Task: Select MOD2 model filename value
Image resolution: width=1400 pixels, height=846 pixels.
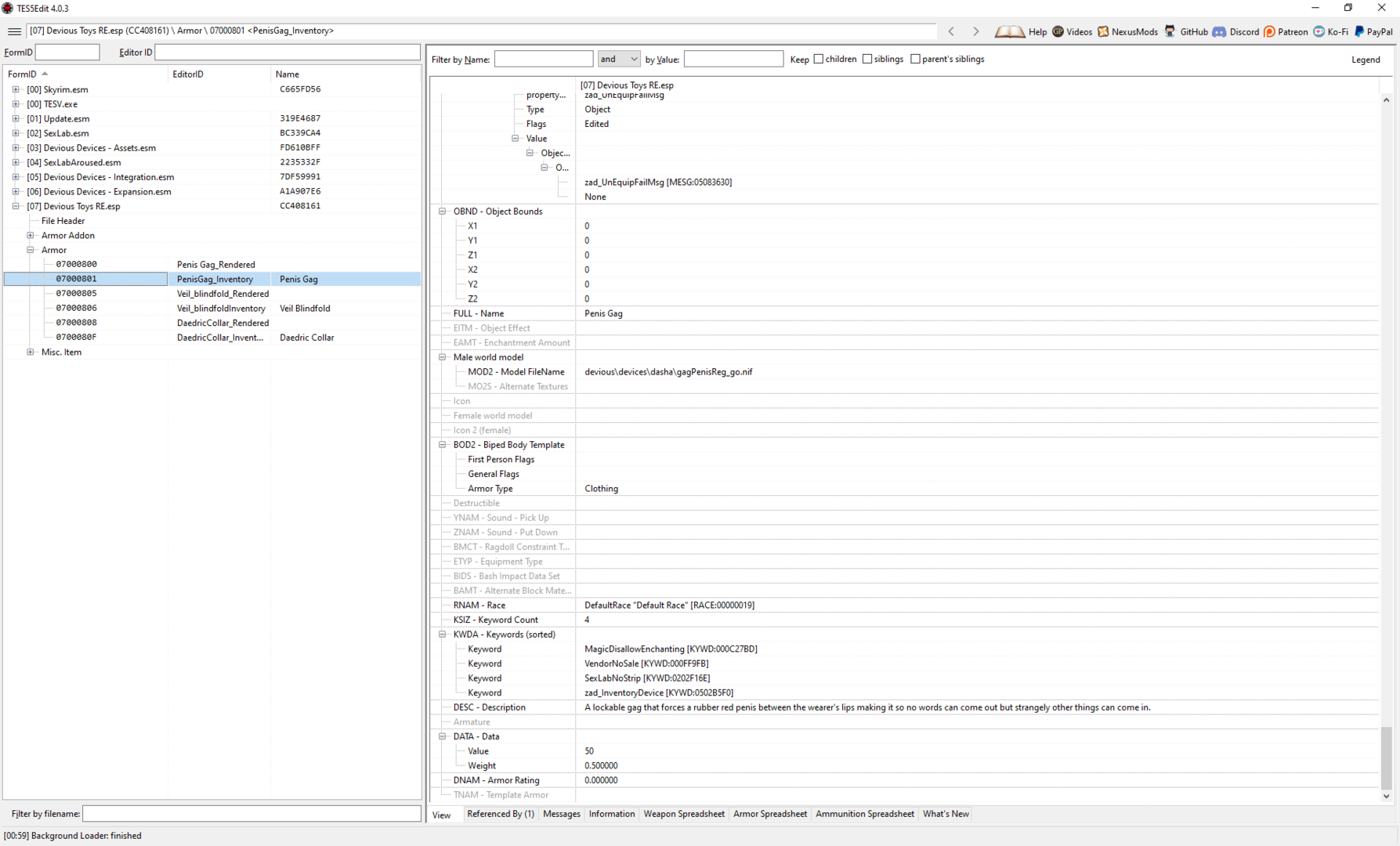Action: tap(668, 371)
